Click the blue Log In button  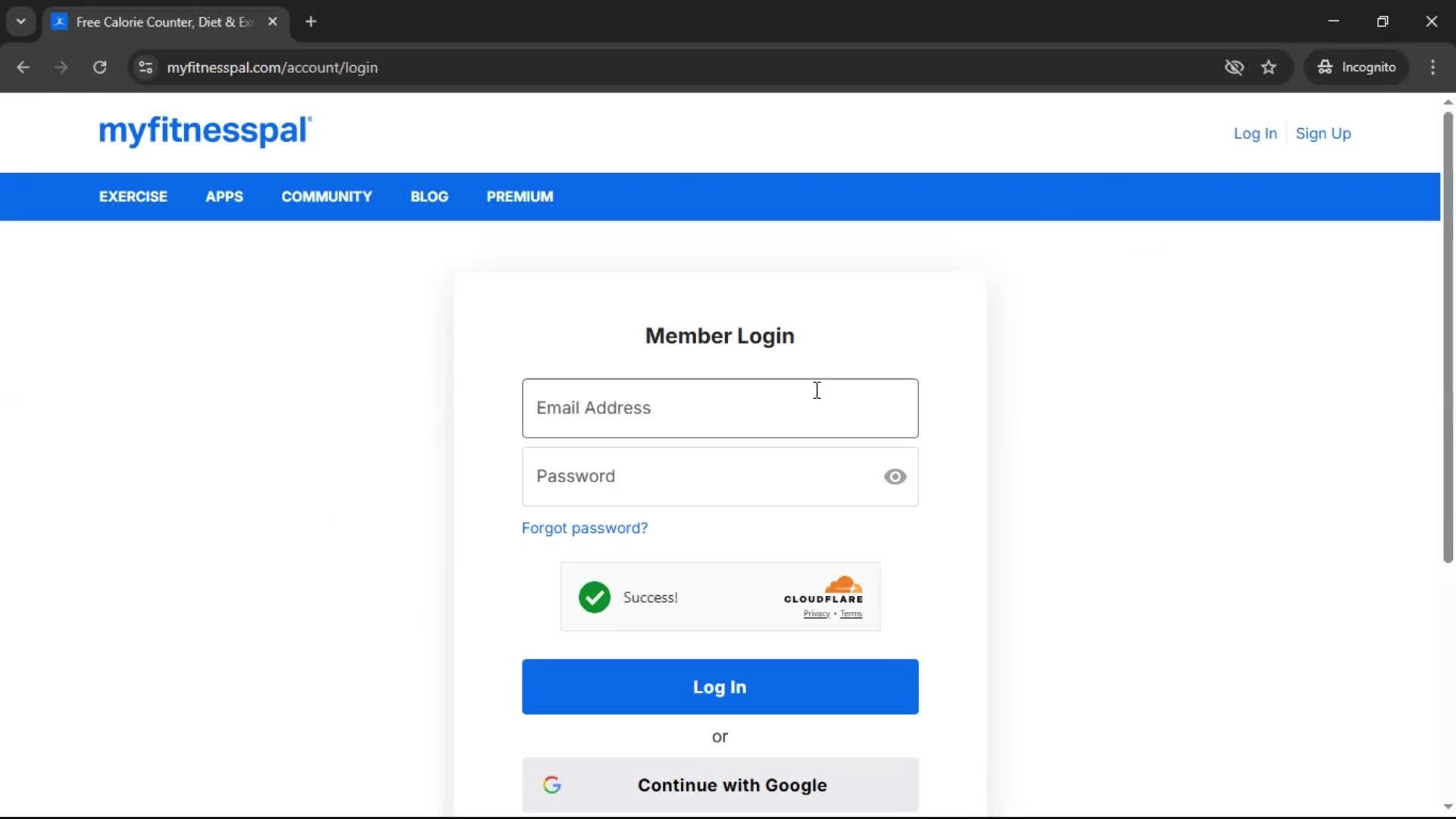point(720,687)
